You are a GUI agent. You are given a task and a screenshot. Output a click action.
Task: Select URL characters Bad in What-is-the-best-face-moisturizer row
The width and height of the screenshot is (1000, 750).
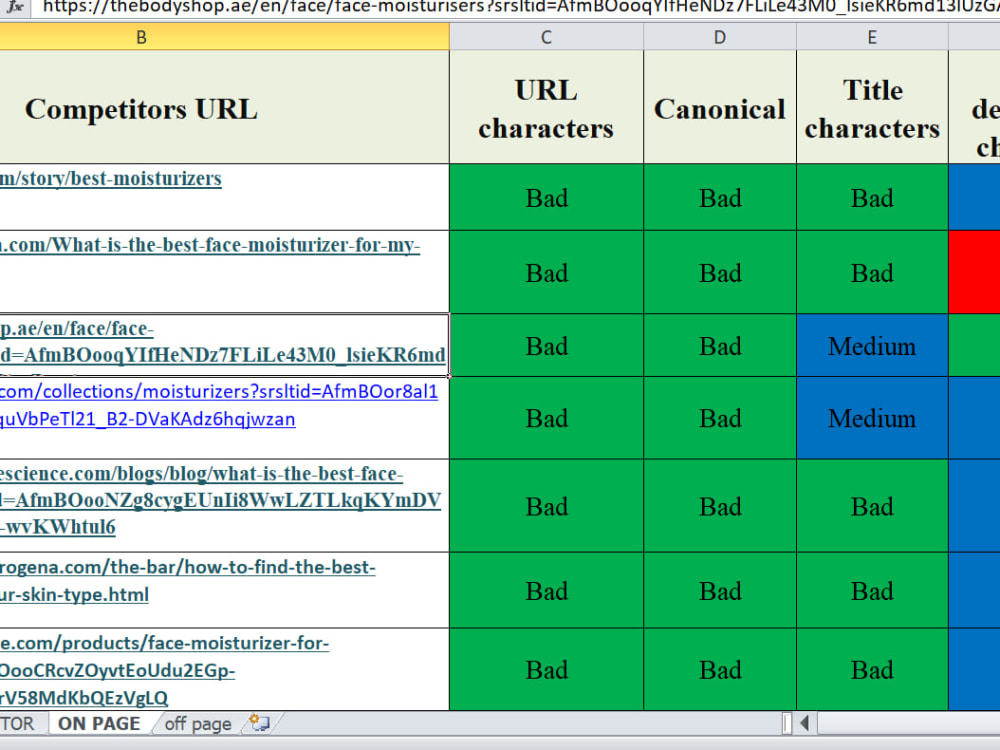tap(547, 272)
